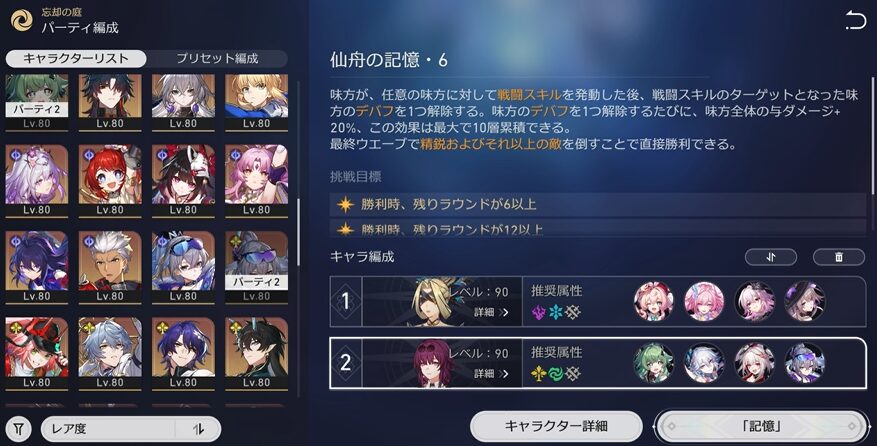
Task: Click the 「記憶」 start button
Action: coord(762,426)
